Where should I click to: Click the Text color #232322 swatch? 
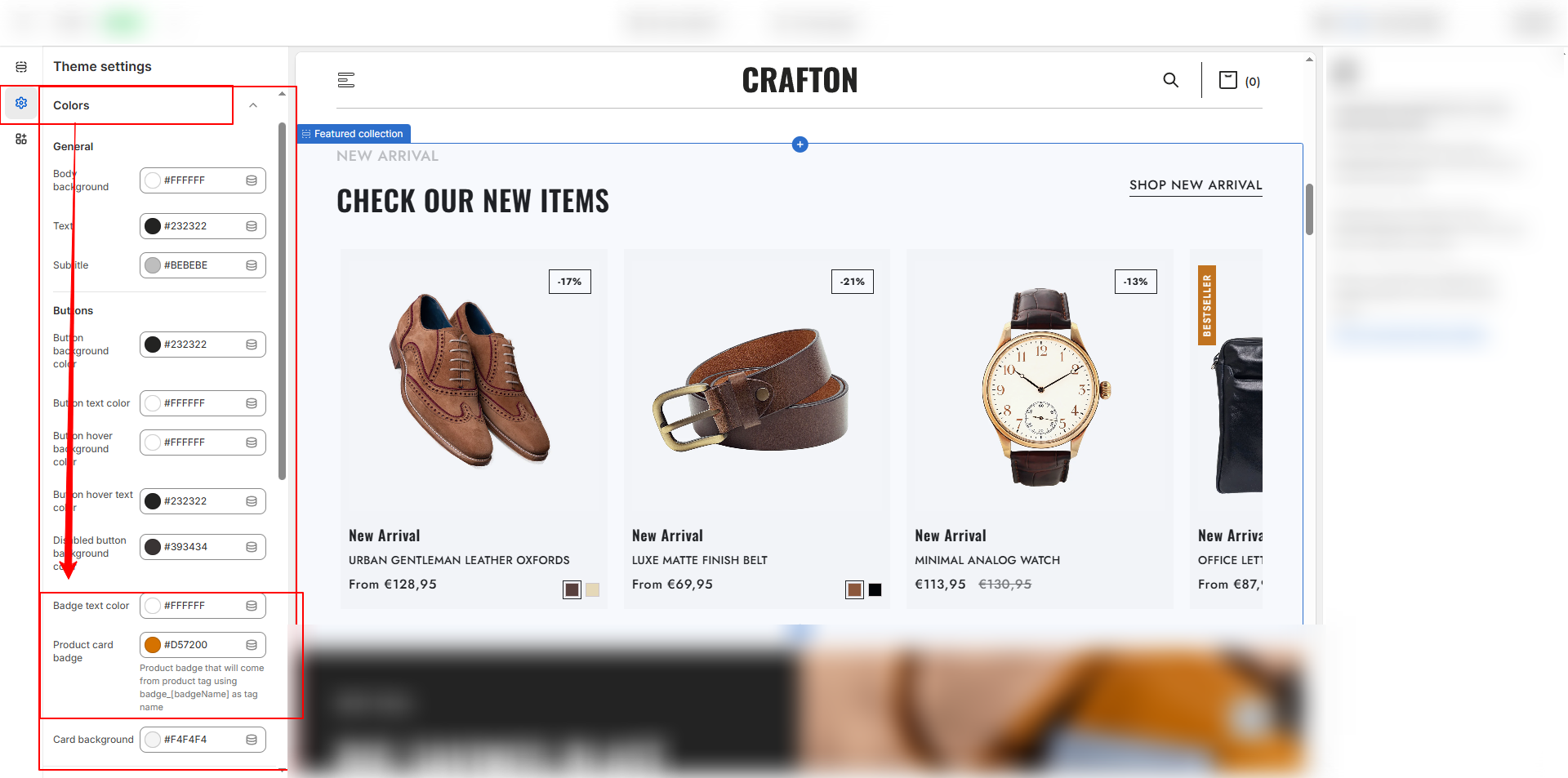coord(153,226)
